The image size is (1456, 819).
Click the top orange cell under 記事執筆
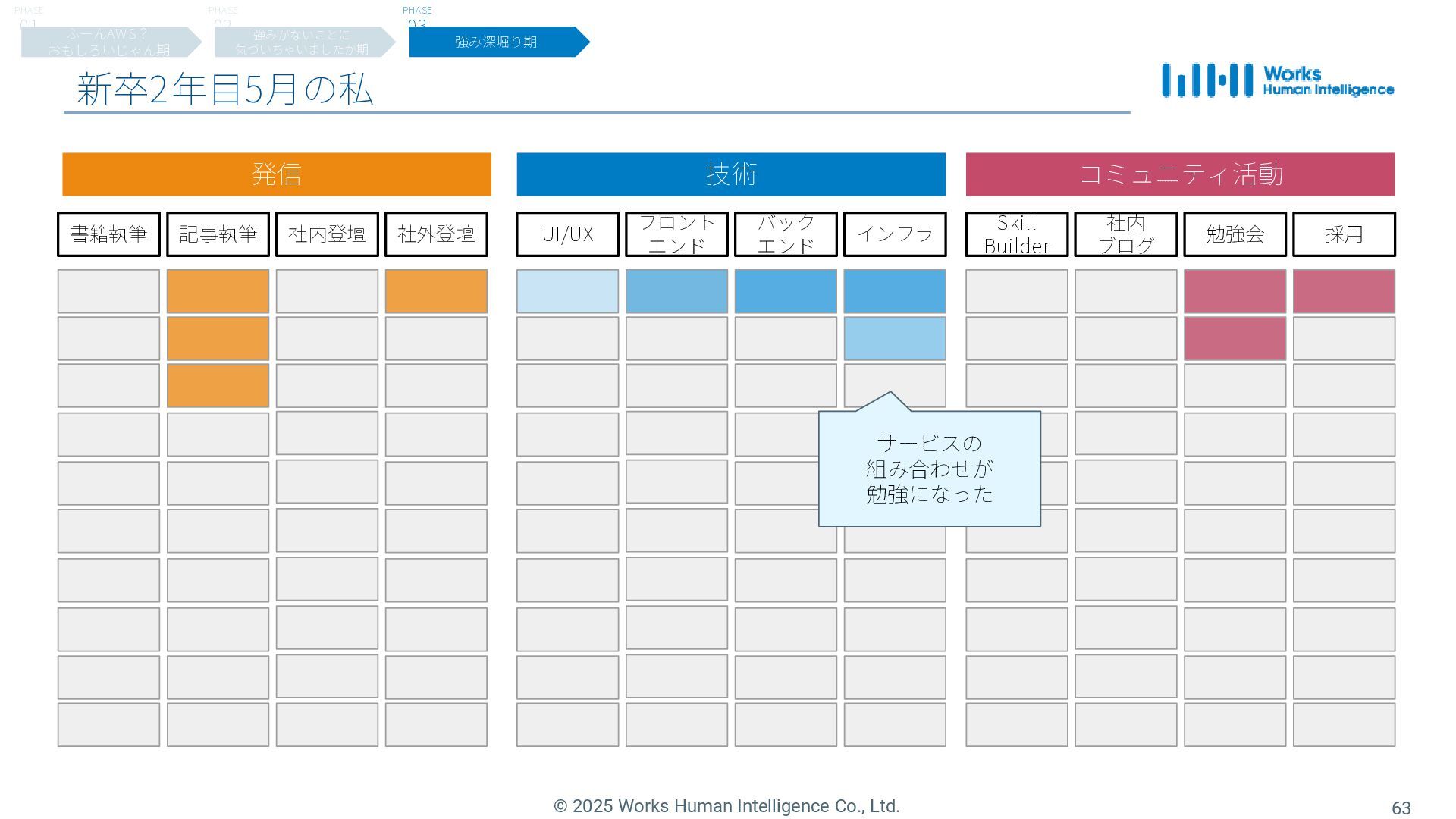coord(218,291)
